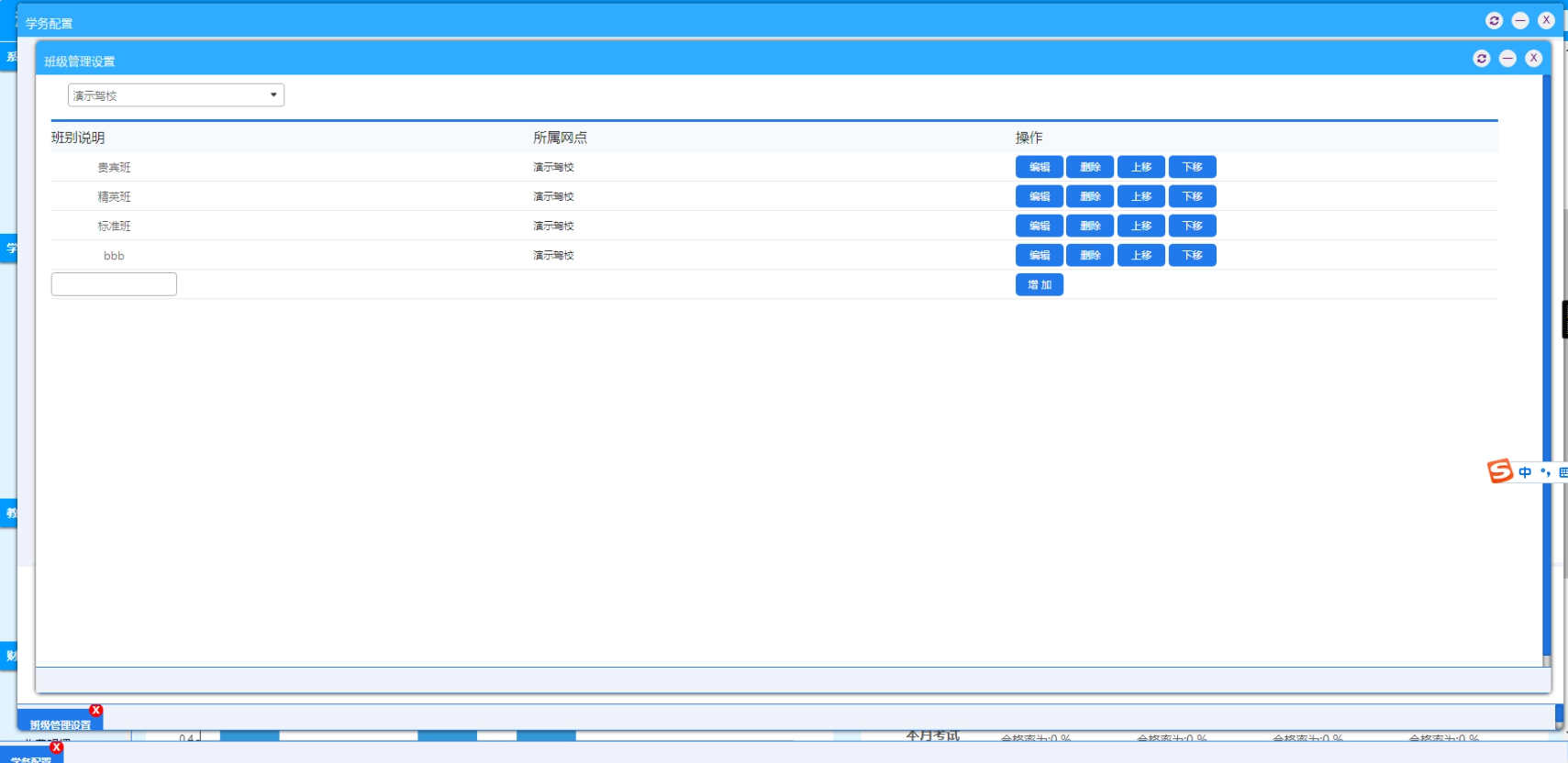Screen dimensions: 1568x763
Task: Click the 班级管理设置 panel vertical scrollbar
Action: click(x=1547, y=367)
